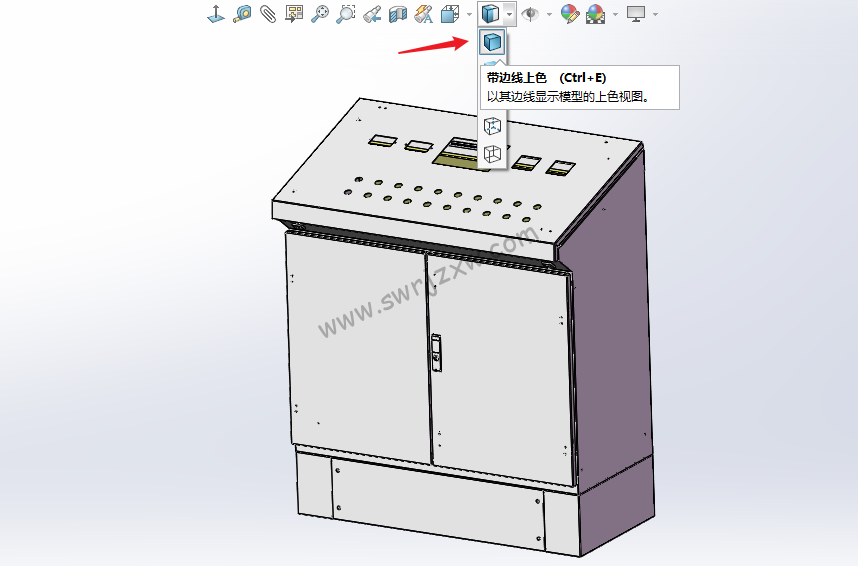Click the Zoom to Fit magnifier icon
This screenshot has height=566, width=858.
320,14
